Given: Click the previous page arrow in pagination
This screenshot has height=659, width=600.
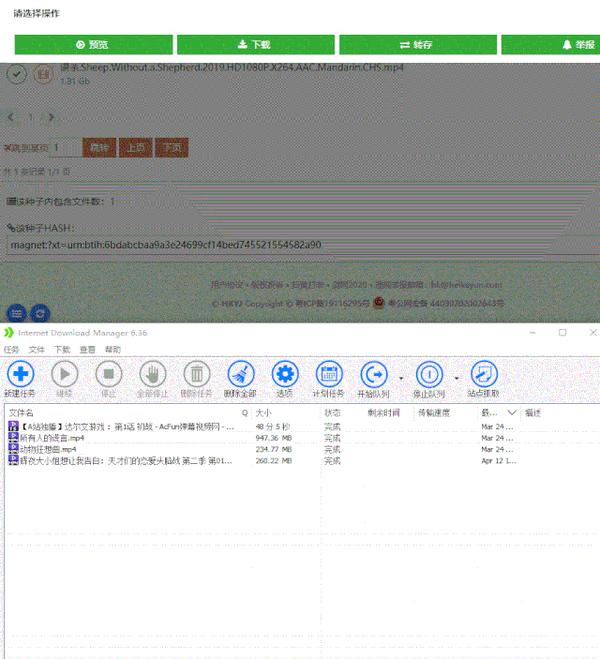Looking at the screenshot, I should pyautogui.click(x=11, y=117).
